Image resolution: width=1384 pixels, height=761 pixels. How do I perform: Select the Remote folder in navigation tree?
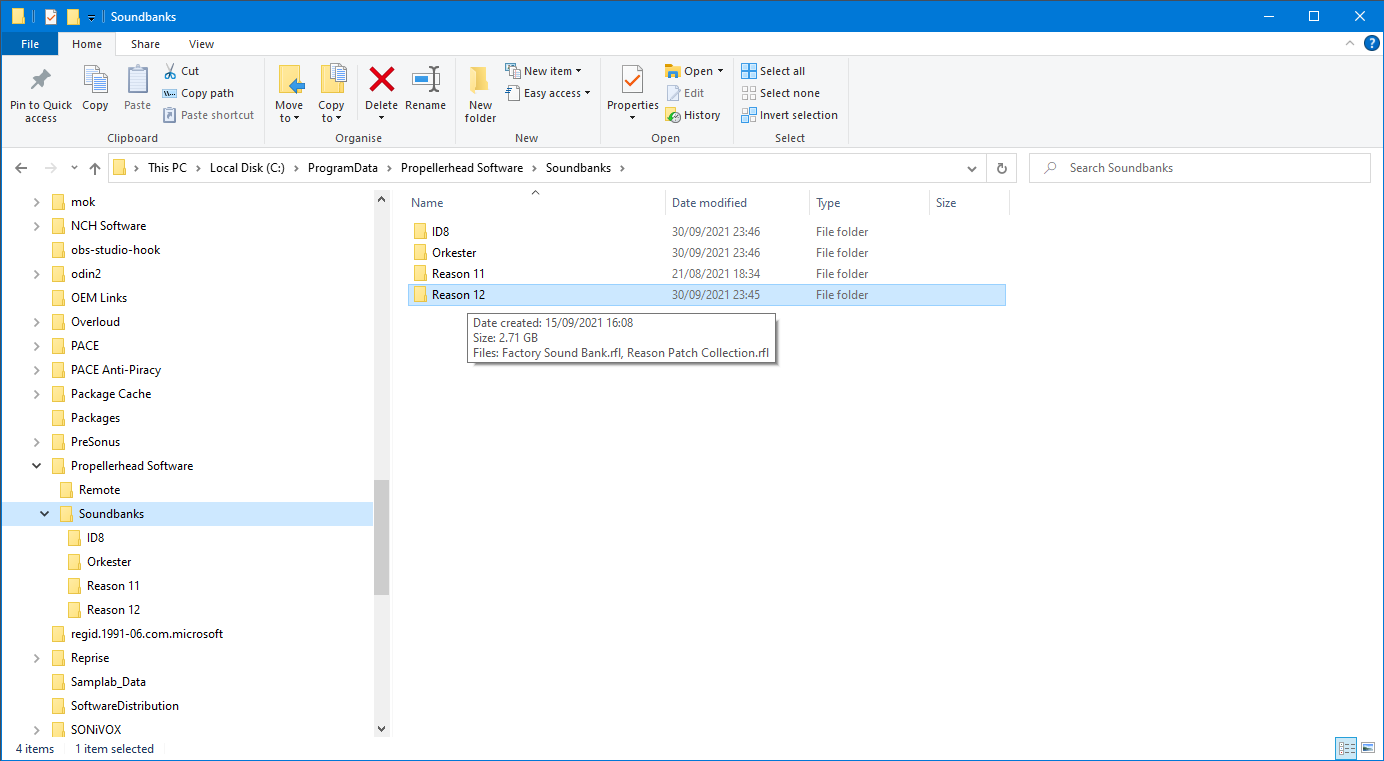99,490
